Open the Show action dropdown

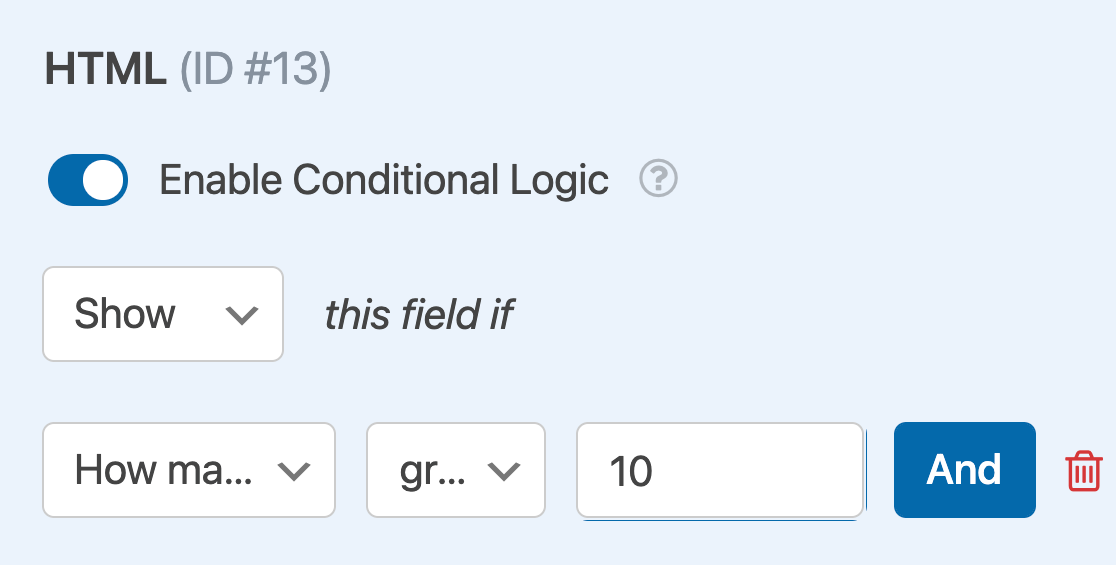tap(163, 314)
